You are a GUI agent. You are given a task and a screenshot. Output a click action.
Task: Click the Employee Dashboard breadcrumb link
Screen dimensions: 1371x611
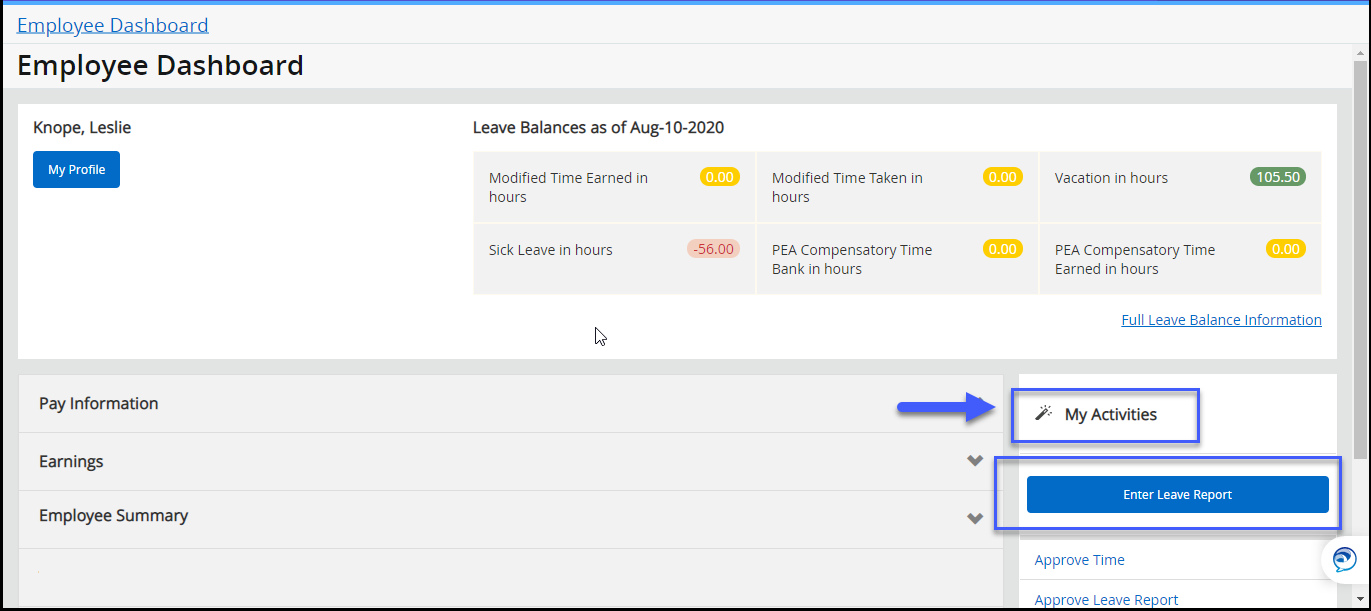click(112, 24)
